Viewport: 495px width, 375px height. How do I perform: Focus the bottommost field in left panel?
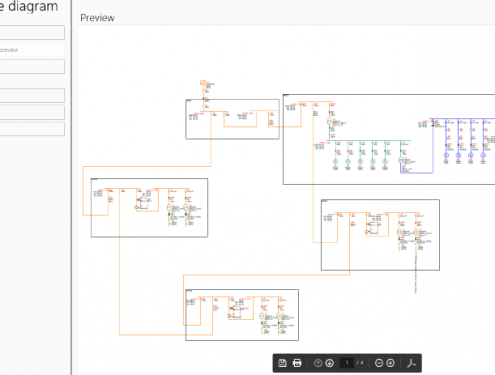(x=32, y=129)
